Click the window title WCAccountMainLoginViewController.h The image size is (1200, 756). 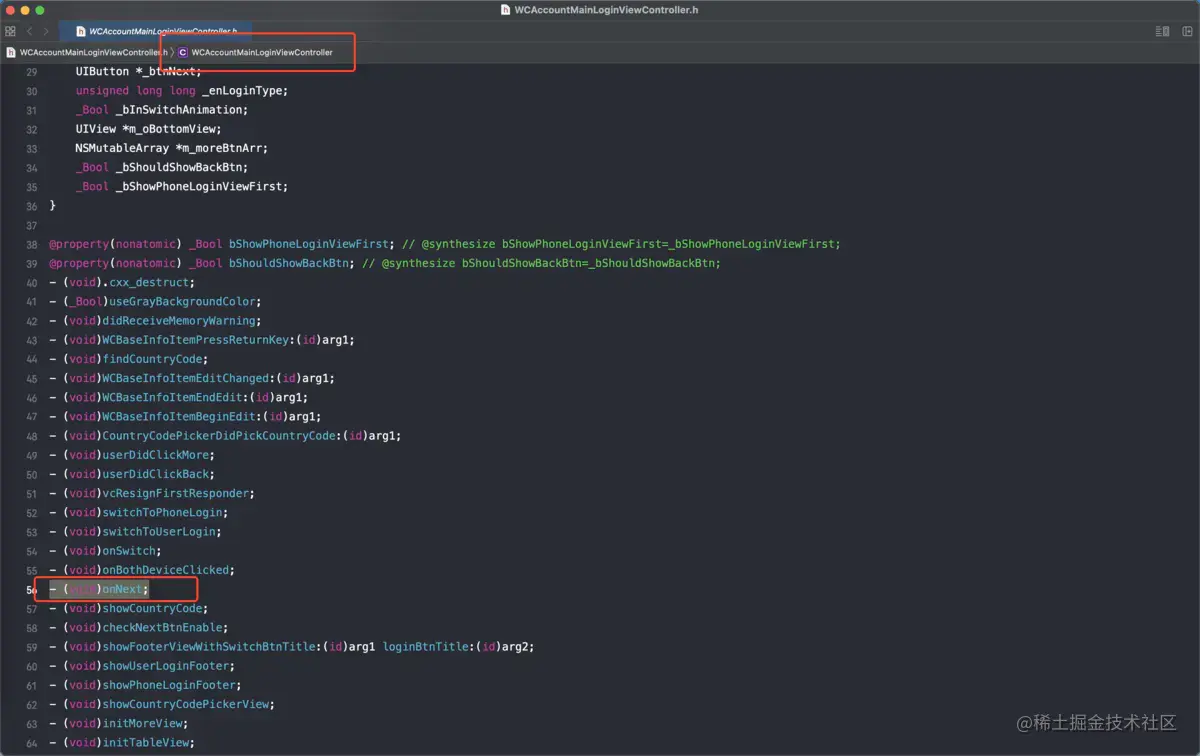606,10
